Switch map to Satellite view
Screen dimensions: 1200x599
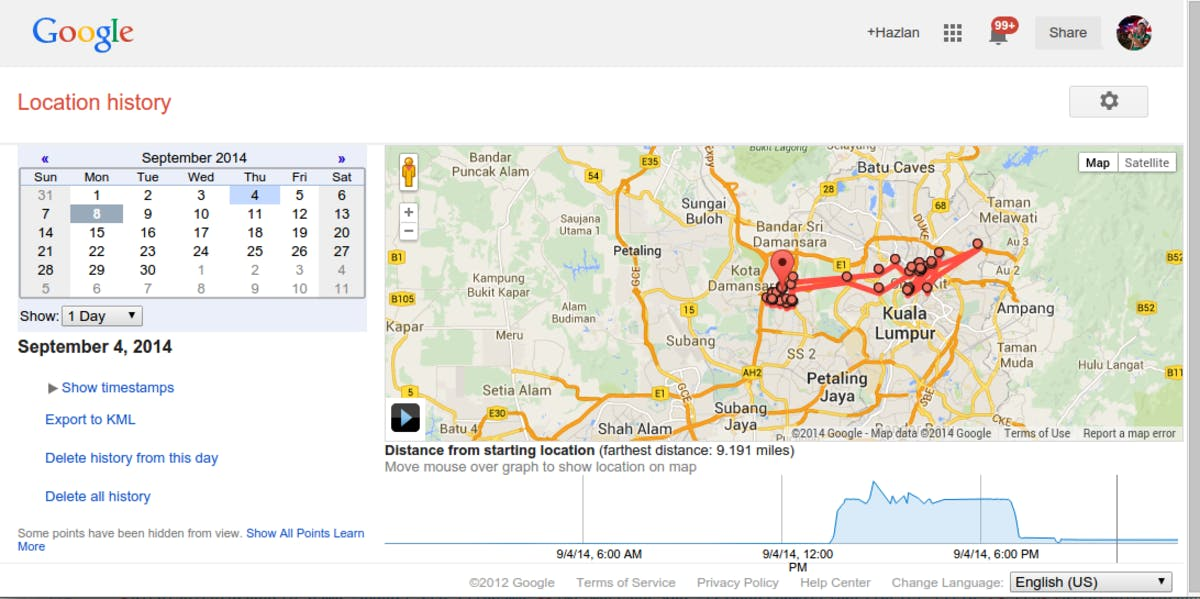[1147, 163]
